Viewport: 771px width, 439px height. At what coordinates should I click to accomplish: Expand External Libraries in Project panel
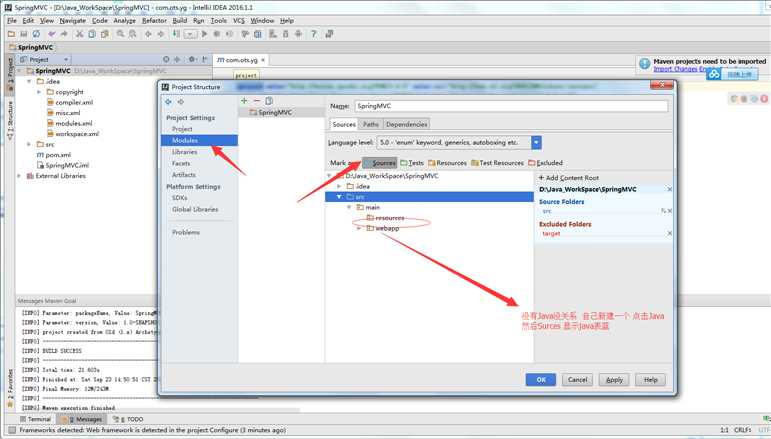coord(19,176)
